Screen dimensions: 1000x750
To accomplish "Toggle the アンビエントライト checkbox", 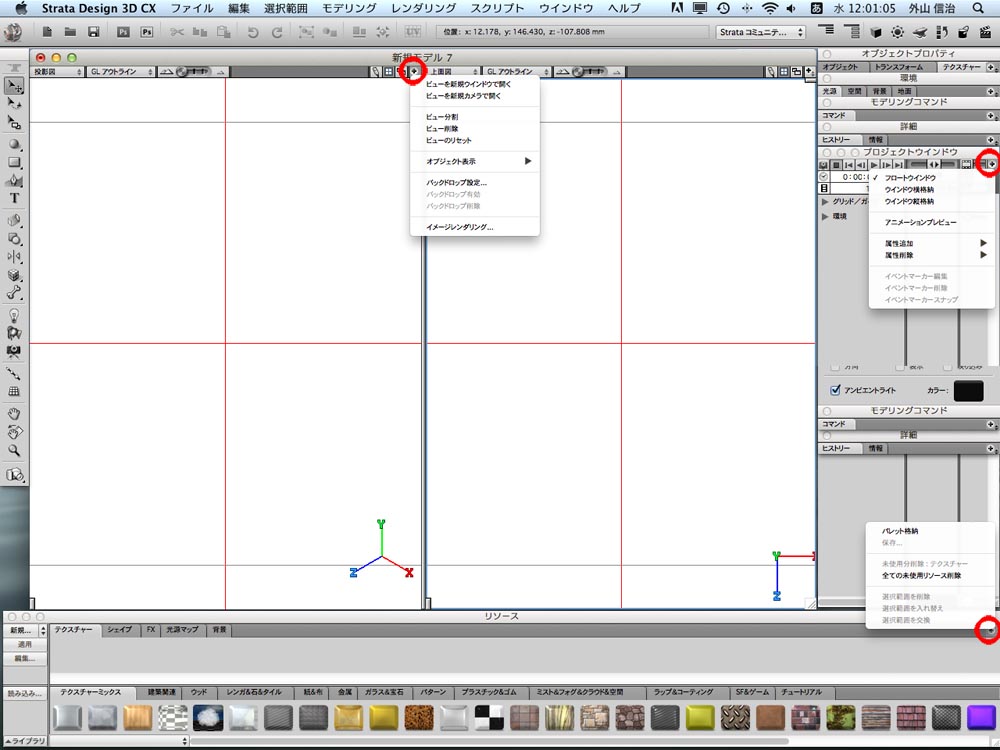I will click(835, 390).
